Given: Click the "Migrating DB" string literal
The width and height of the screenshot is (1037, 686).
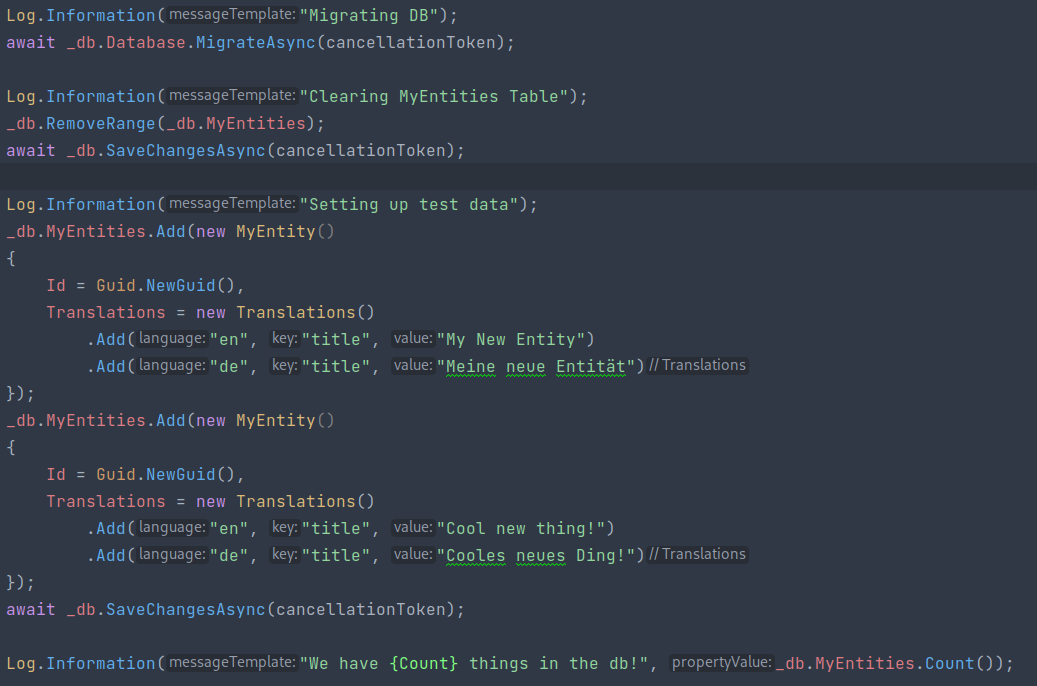Looking at the screenshot, I should [x=370, y=16].
